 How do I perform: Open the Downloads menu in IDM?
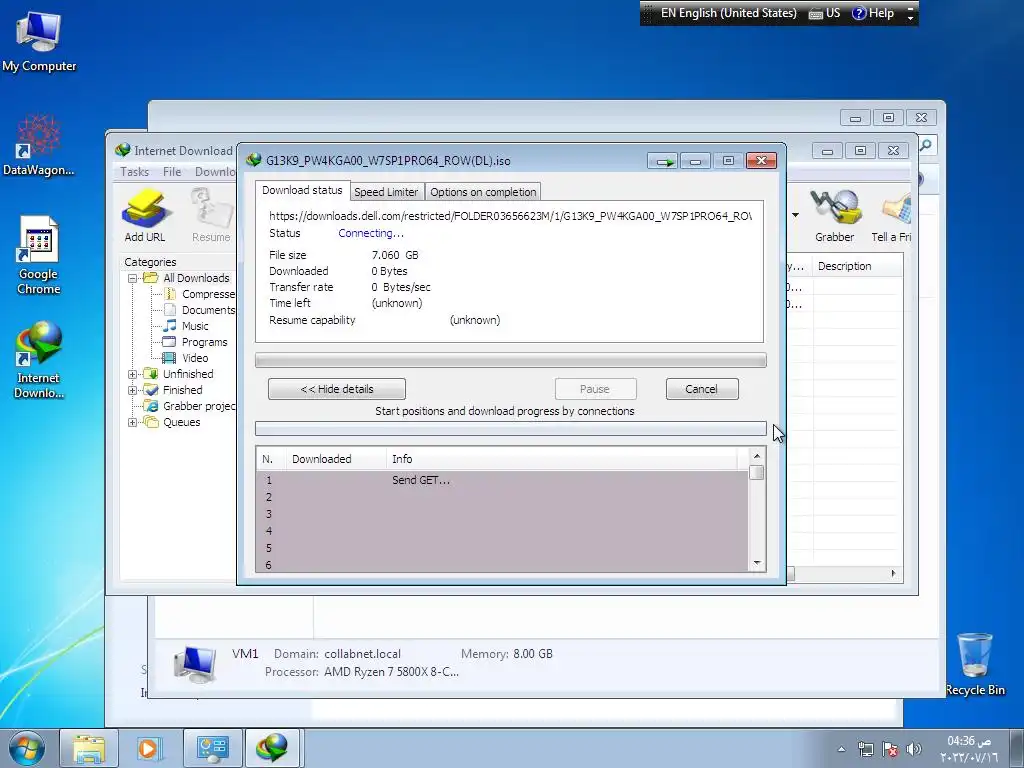[216, 172]
